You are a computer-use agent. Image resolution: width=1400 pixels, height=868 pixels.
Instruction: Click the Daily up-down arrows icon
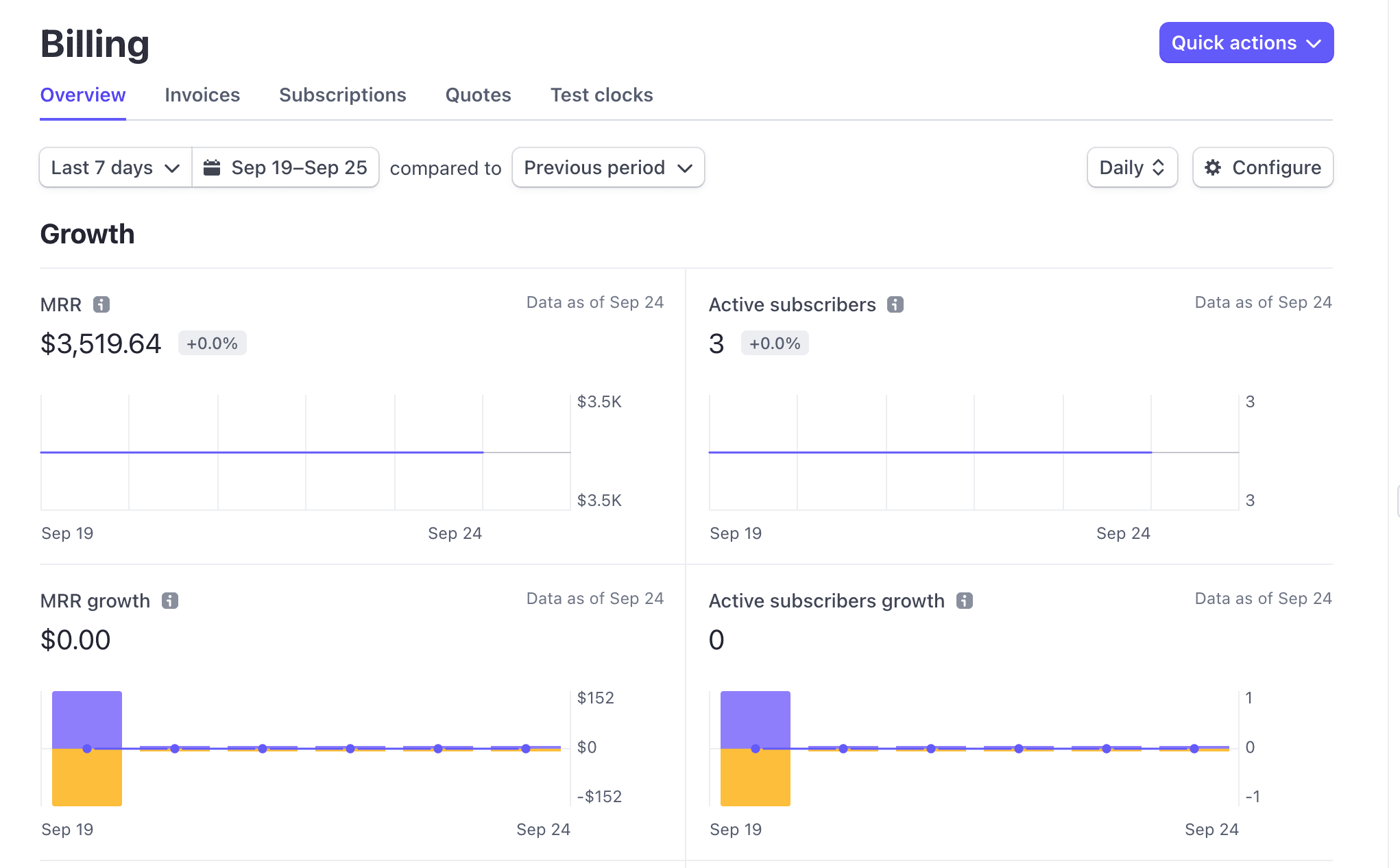(x=1159, y=167)
